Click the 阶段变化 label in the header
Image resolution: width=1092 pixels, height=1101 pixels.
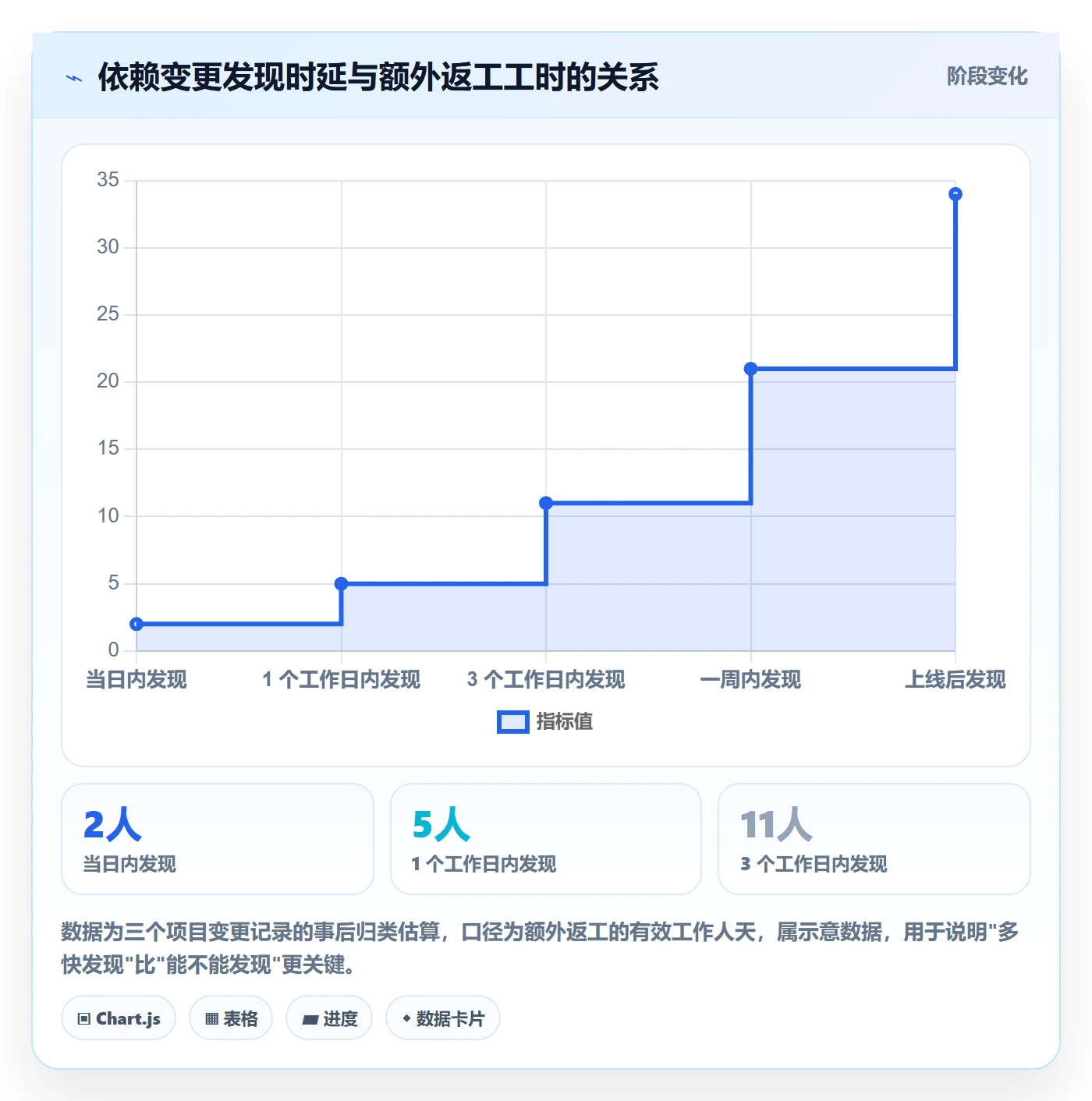(x=987, y=76)
